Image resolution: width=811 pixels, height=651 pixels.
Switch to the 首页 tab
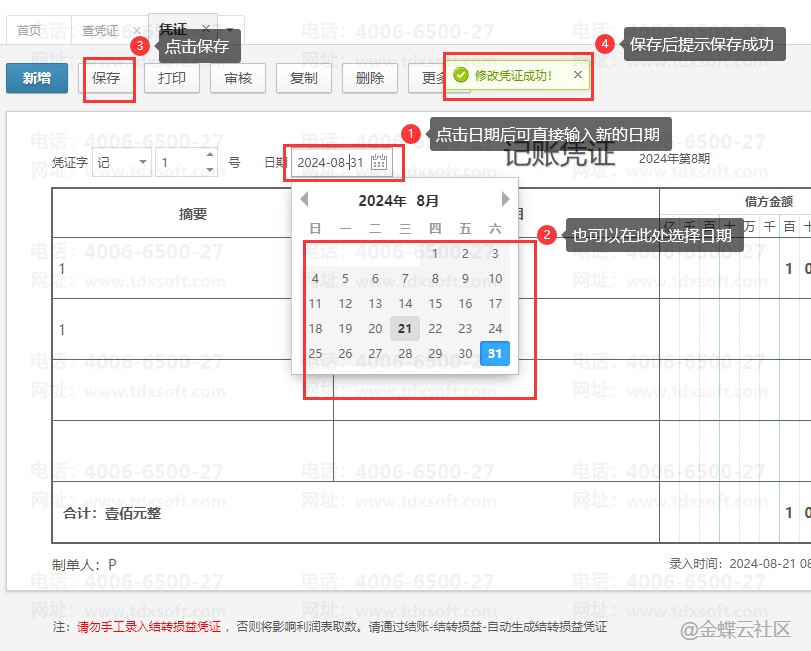click(x=29, y=30)
